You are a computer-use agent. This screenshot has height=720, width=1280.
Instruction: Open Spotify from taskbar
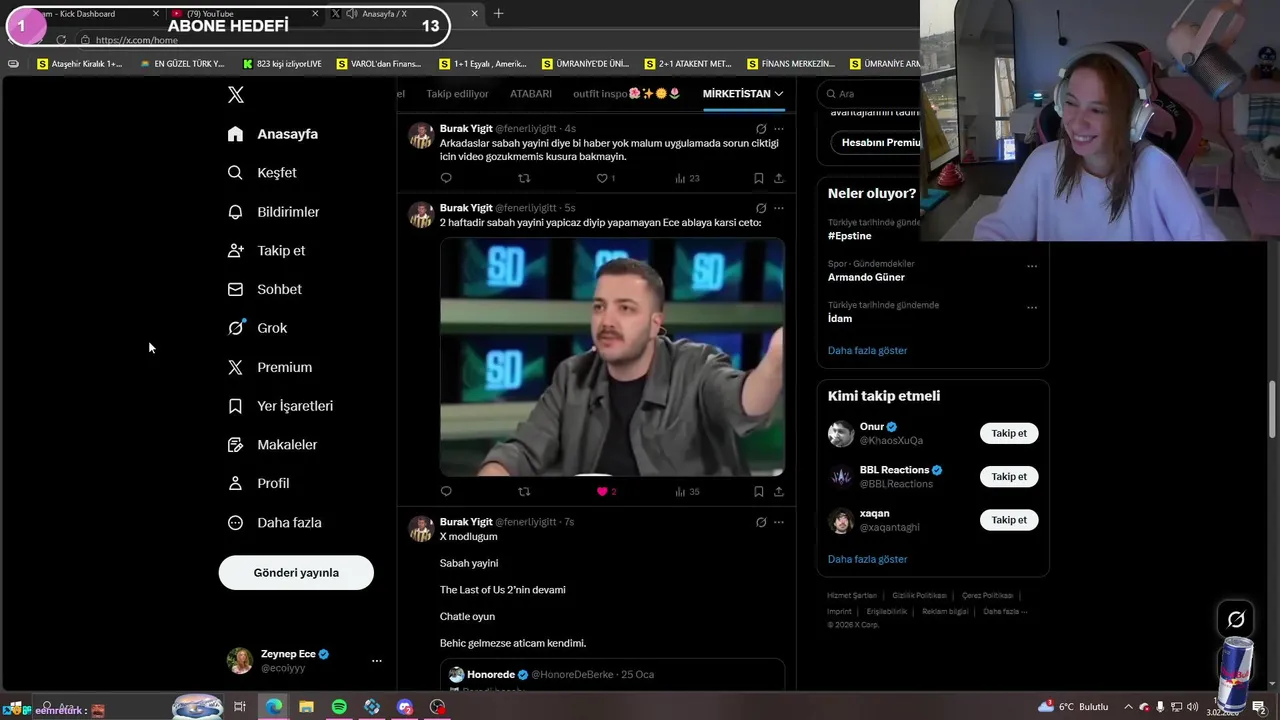(x=339, y=707)
